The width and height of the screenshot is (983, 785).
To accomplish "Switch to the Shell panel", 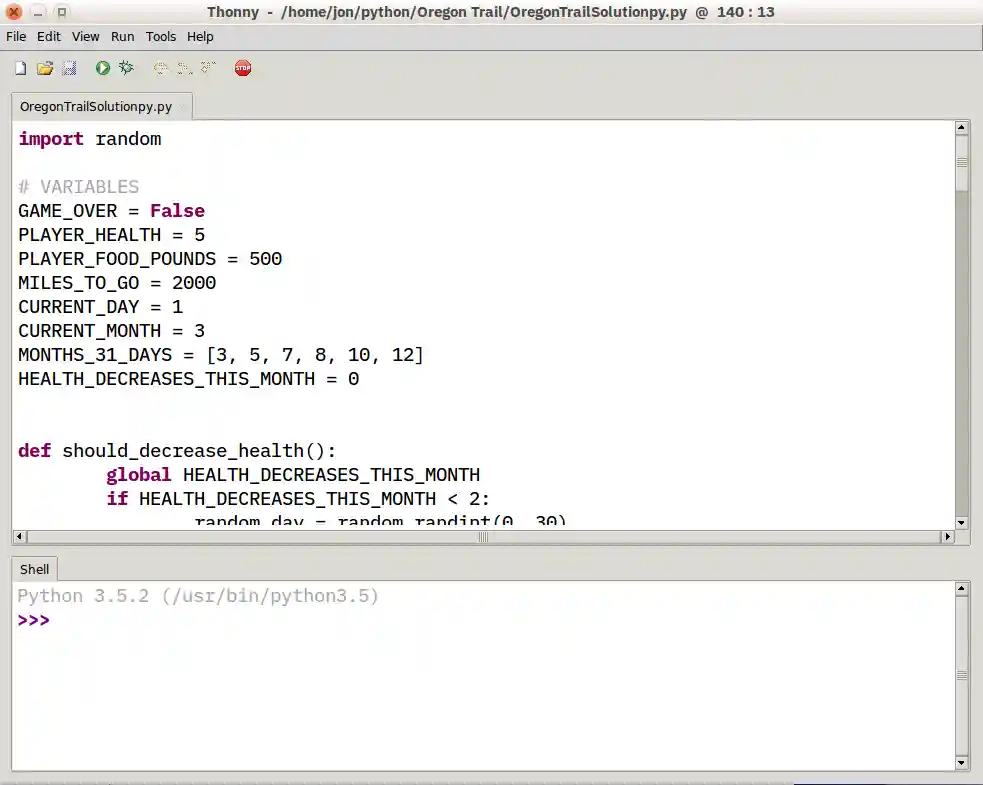I will [x=34, y=568].
